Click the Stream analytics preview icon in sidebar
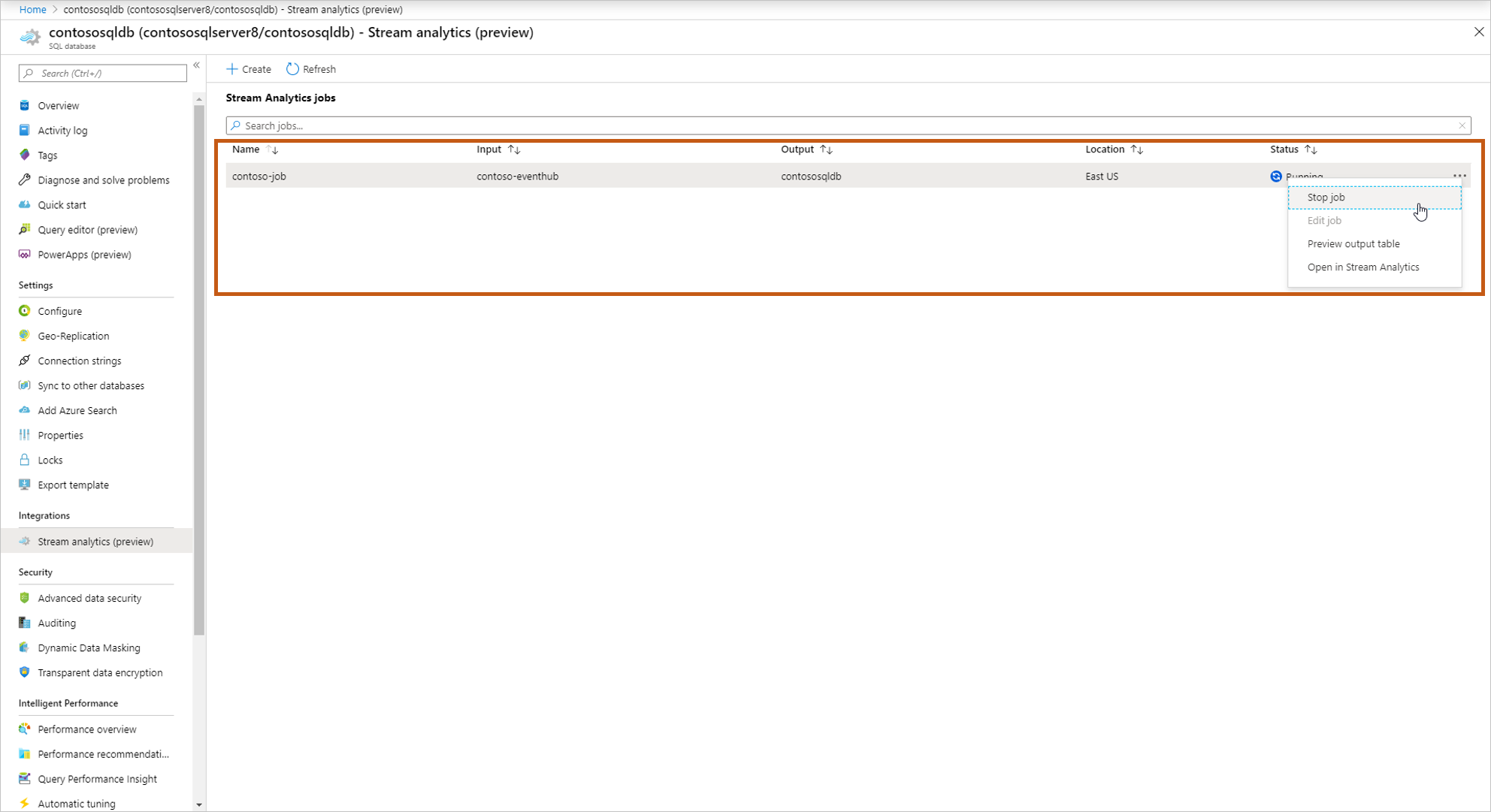1491x812 pixels. click(24, 541)
